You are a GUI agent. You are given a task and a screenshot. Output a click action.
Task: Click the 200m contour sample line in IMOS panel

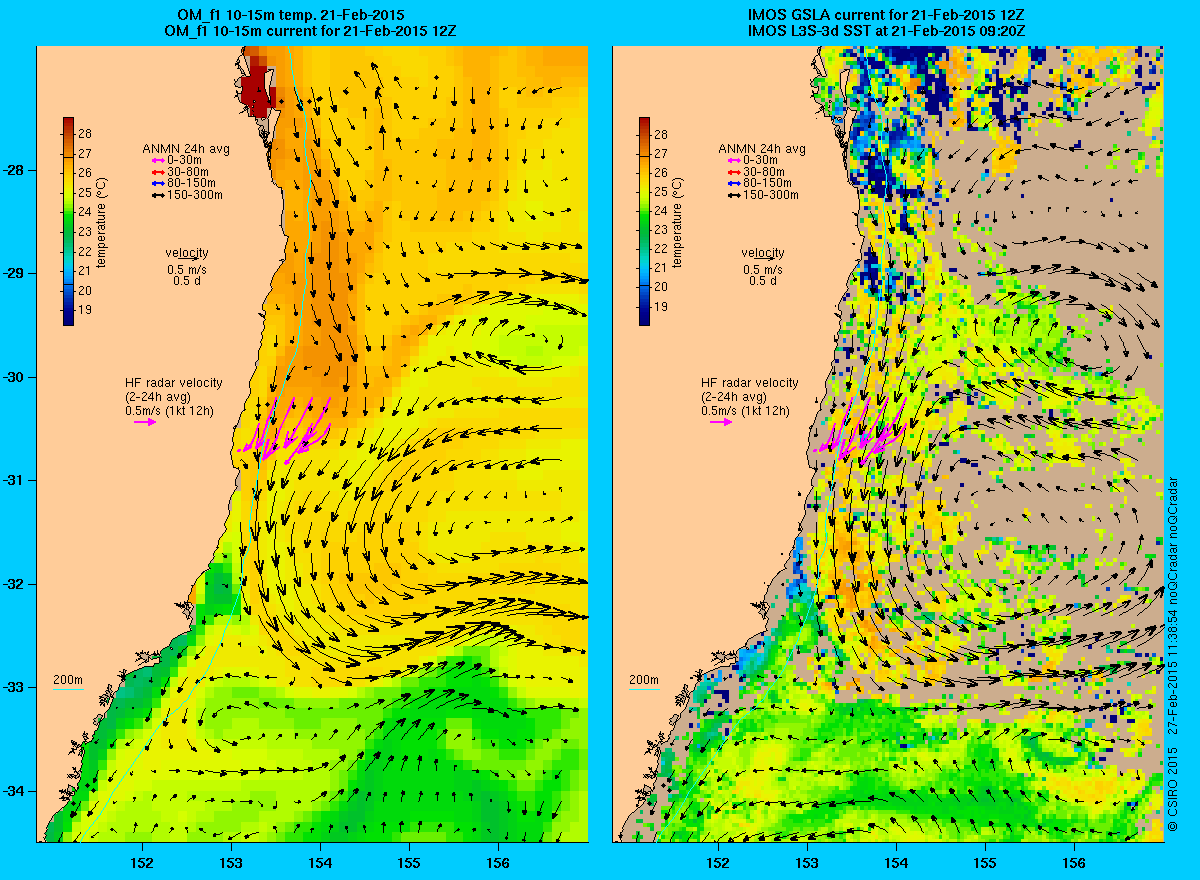point(644,690)
